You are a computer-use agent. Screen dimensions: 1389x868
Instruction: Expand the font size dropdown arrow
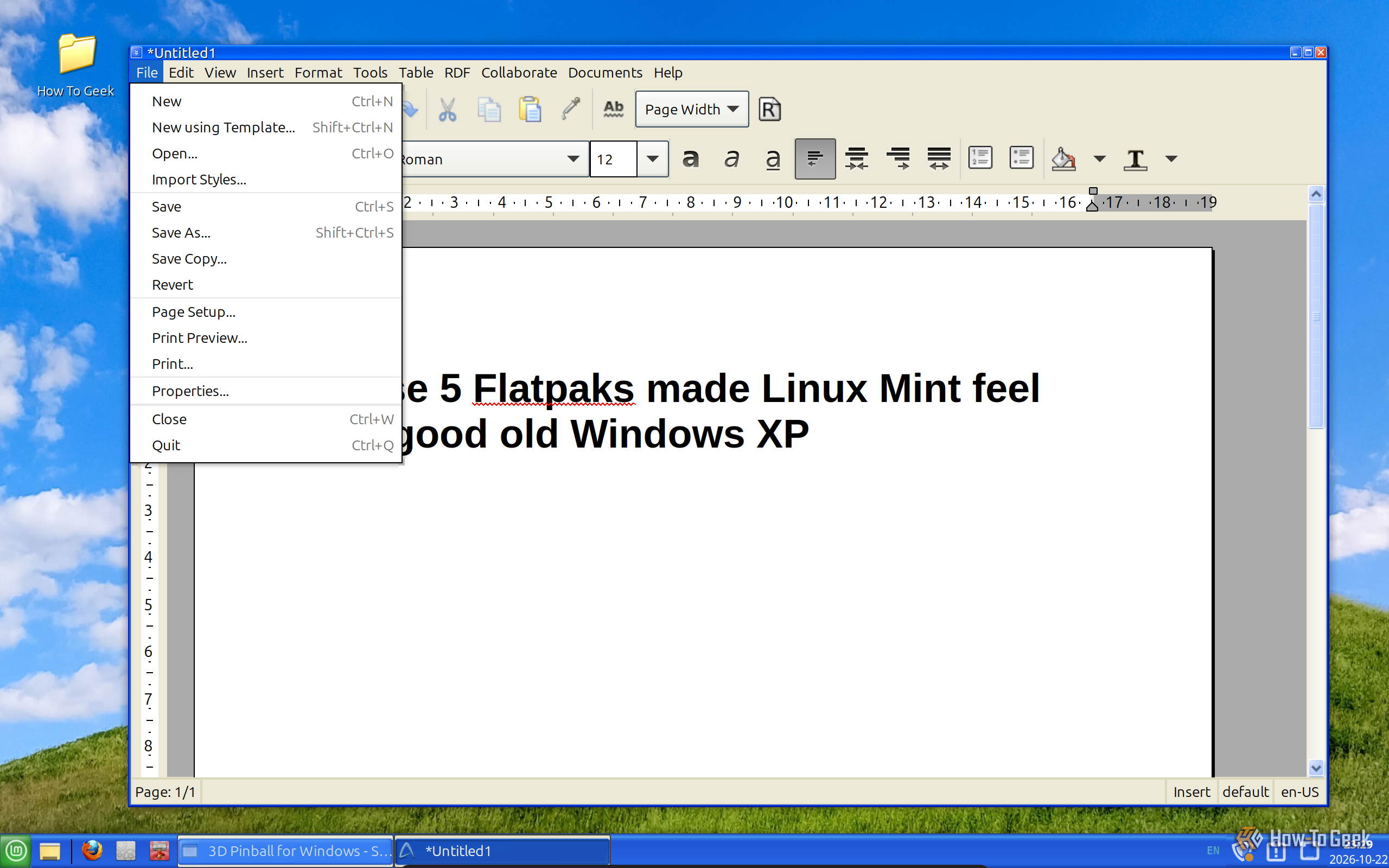point(653,158)
